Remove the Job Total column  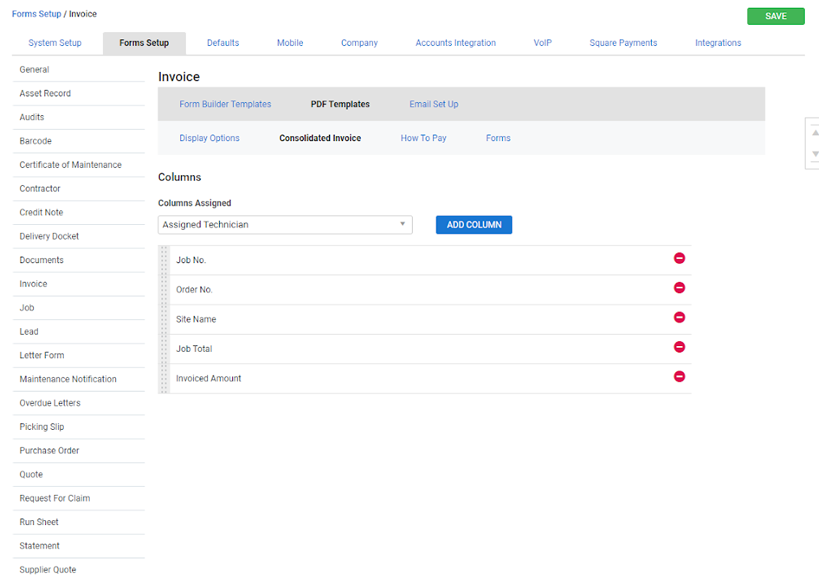point(679,347)
